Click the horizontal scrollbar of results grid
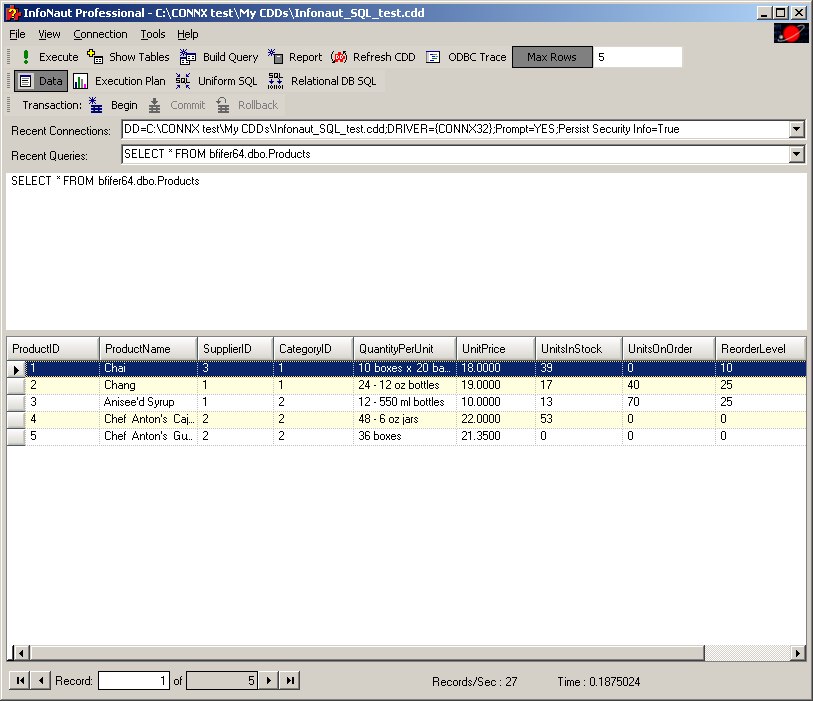 [400, 653]
